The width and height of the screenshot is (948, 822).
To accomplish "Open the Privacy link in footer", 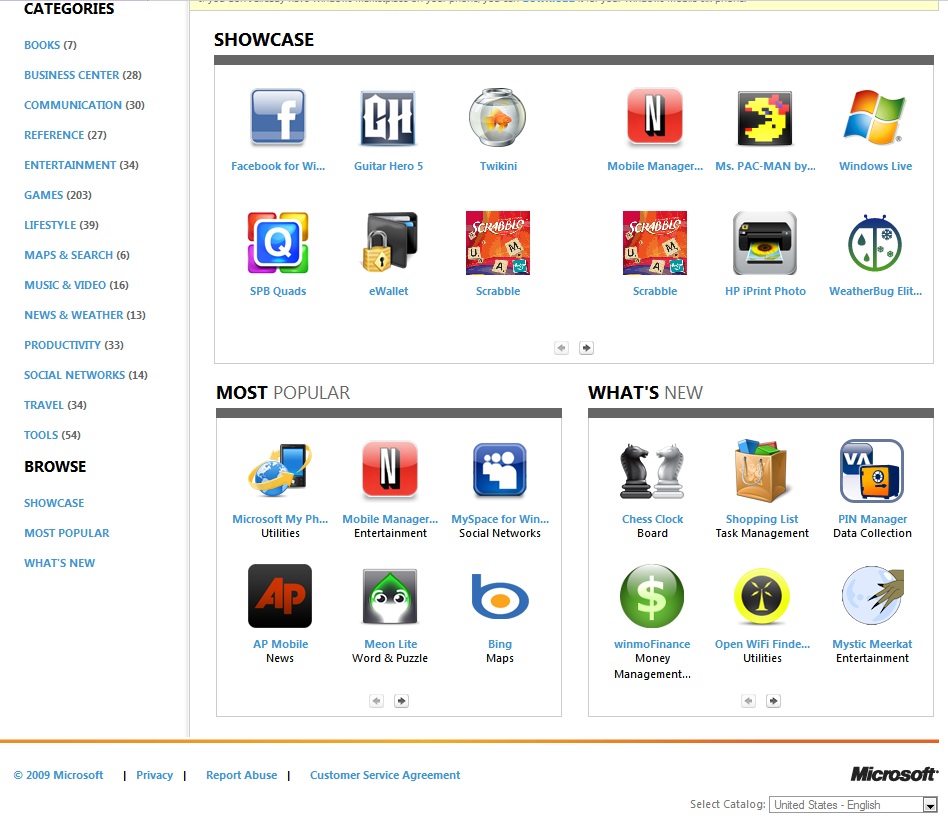I will (x=154, y=775).
